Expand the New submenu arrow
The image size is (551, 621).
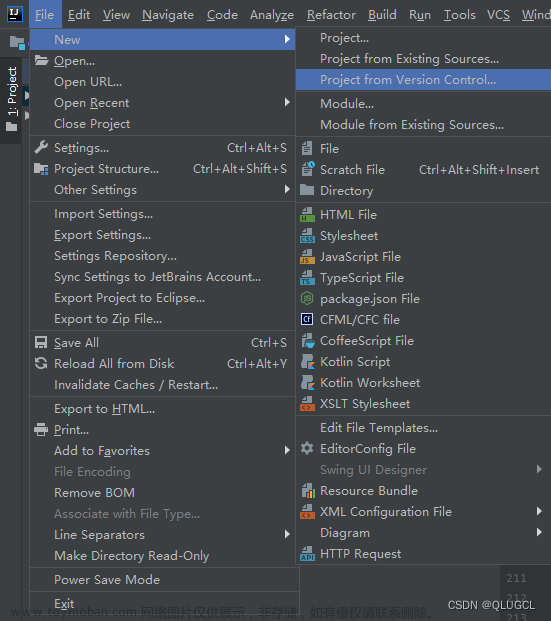click(x=287, y=39)
